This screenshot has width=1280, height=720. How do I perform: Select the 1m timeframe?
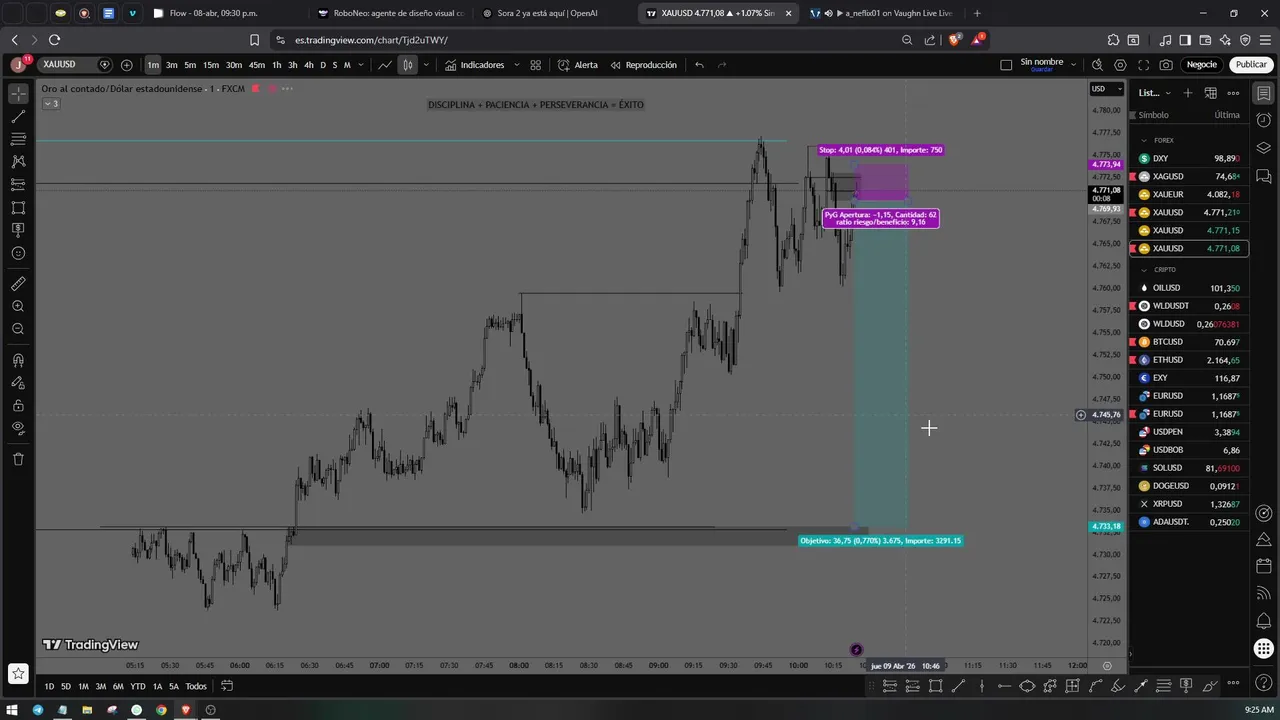(153, 65)
